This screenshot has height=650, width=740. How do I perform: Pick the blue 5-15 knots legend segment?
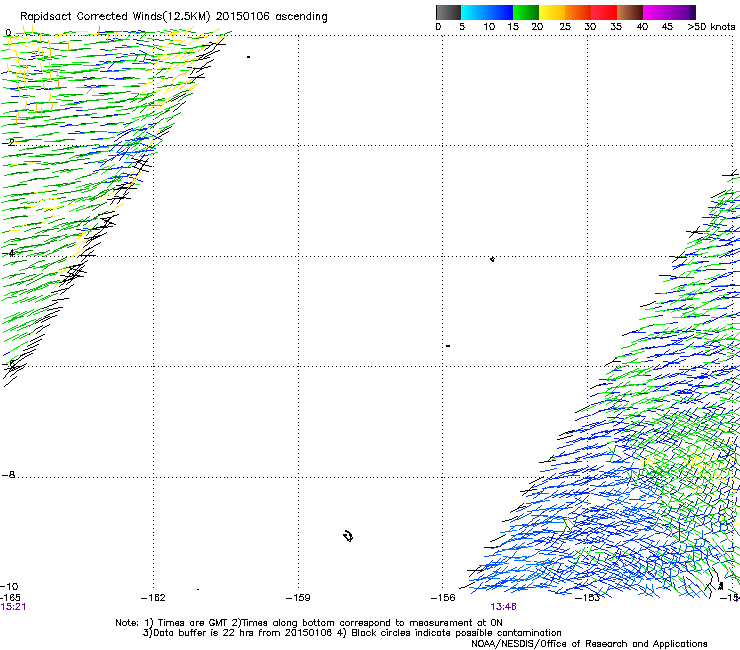coord(487,12)
